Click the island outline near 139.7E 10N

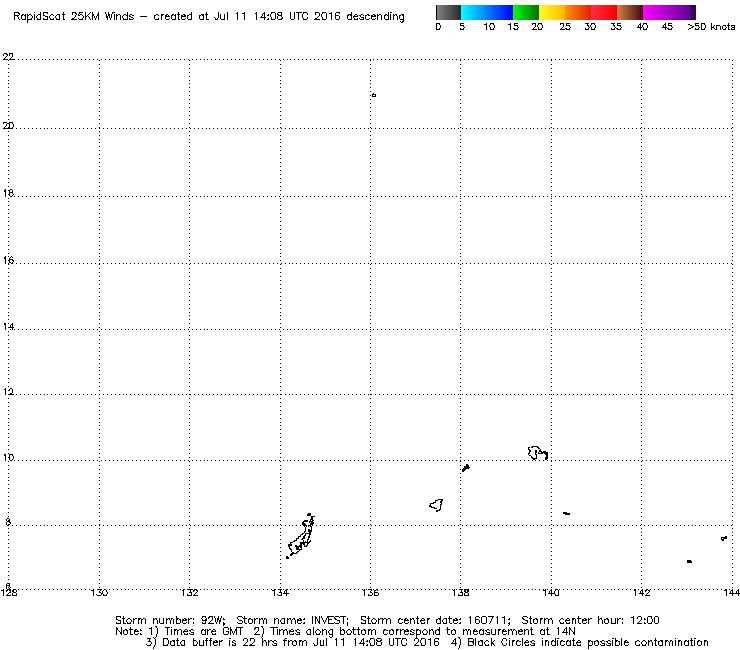point(538,453)
